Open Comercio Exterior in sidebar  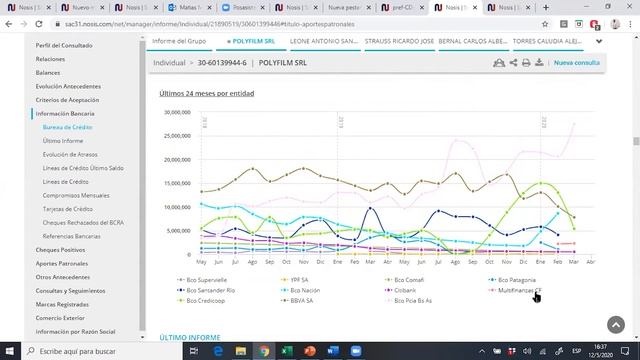coord(60,318)
